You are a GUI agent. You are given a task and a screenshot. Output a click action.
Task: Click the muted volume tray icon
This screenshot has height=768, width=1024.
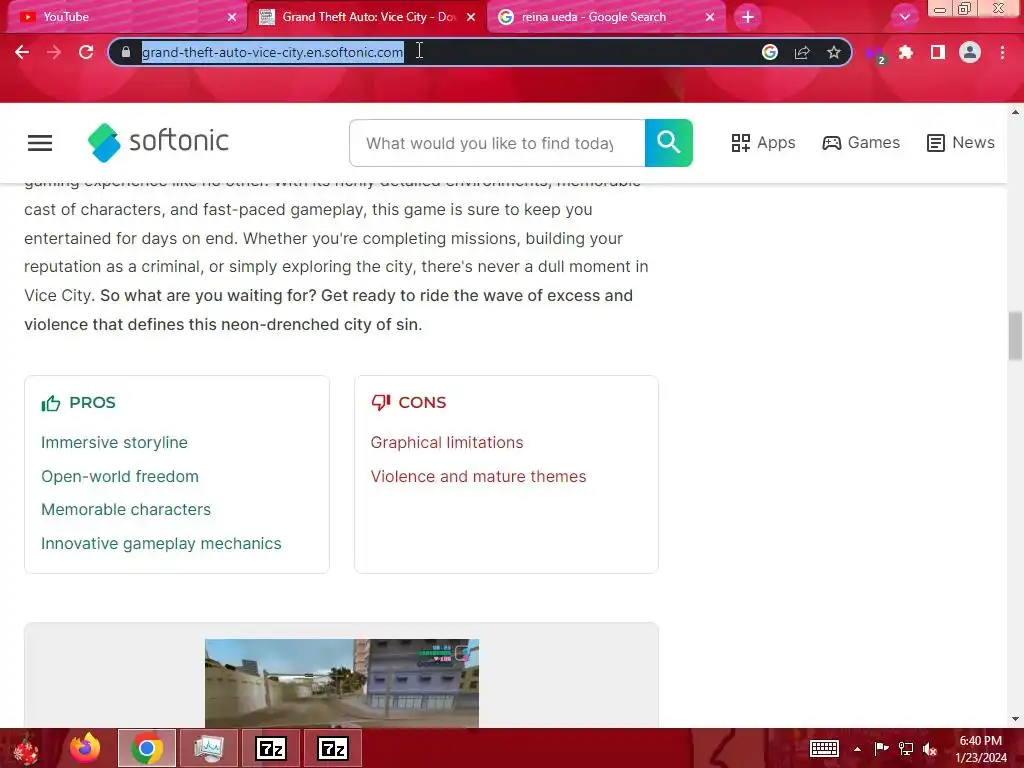(x=930, y=748)
